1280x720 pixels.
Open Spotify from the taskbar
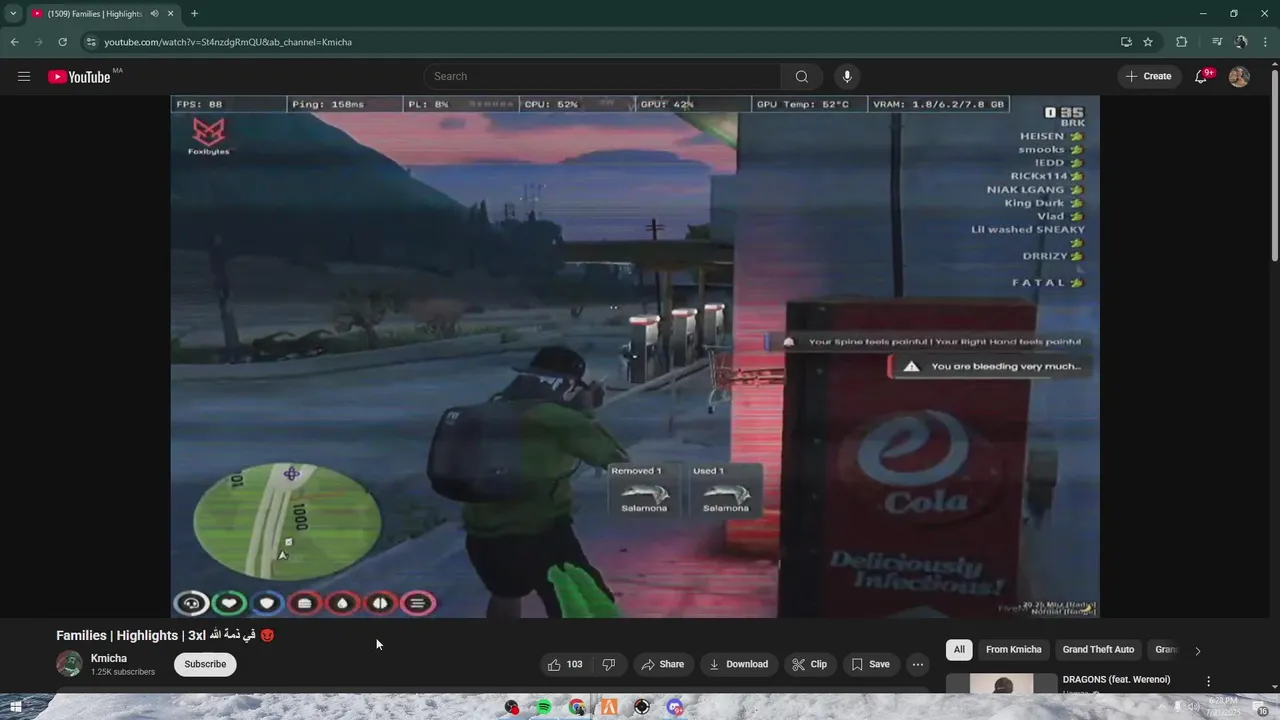[544, 707]
